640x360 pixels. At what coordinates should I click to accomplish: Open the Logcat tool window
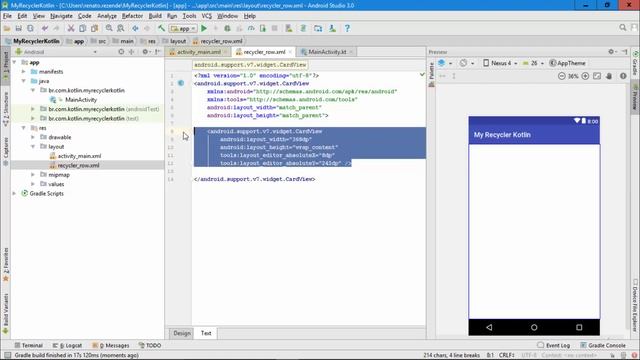(x=67, y=345)
